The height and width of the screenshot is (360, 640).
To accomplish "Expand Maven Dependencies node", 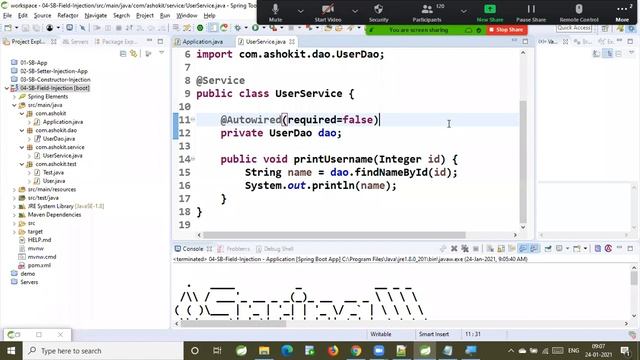I will pos(14,215).
